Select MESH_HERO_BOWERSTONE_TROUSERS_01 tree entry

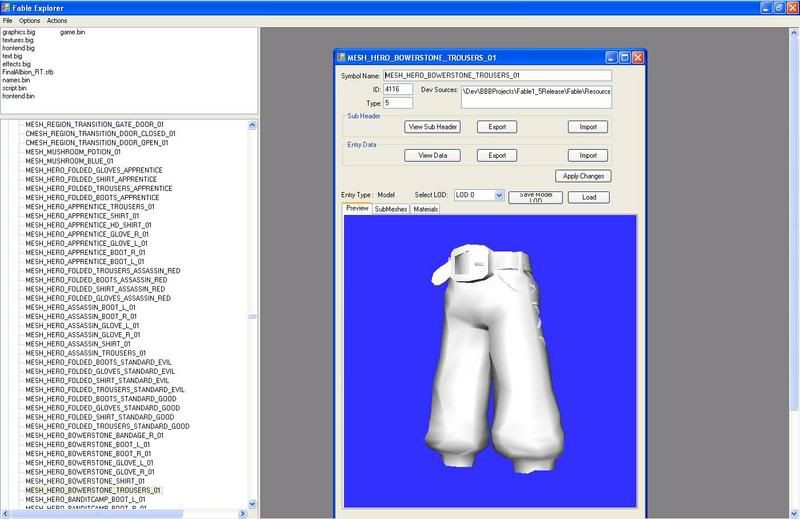(93, 491)
